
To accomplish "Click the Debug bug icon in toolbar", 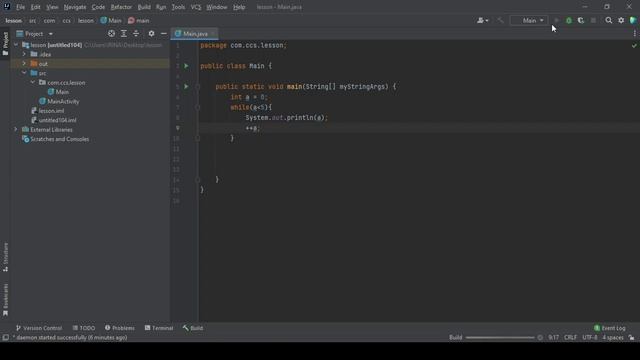I will tap(569, 20).
